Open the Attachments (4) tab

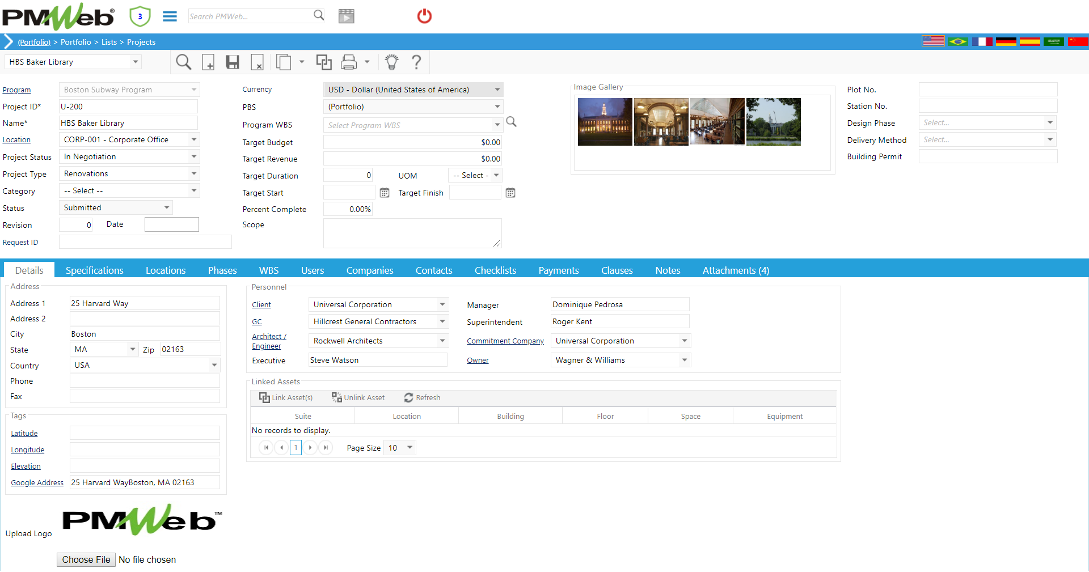pos(735,271)
